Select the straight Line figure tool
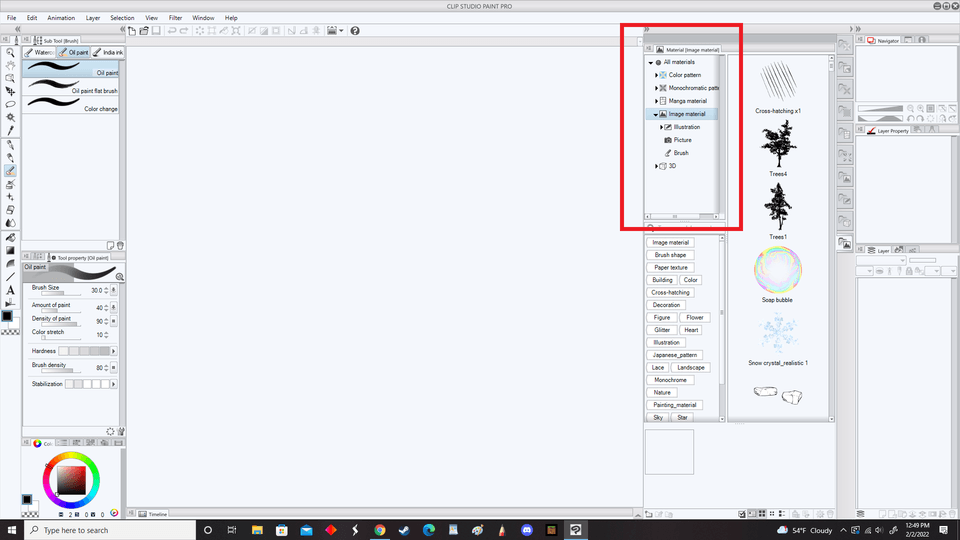This screenshot has height=540, width=960. [10, 277]
